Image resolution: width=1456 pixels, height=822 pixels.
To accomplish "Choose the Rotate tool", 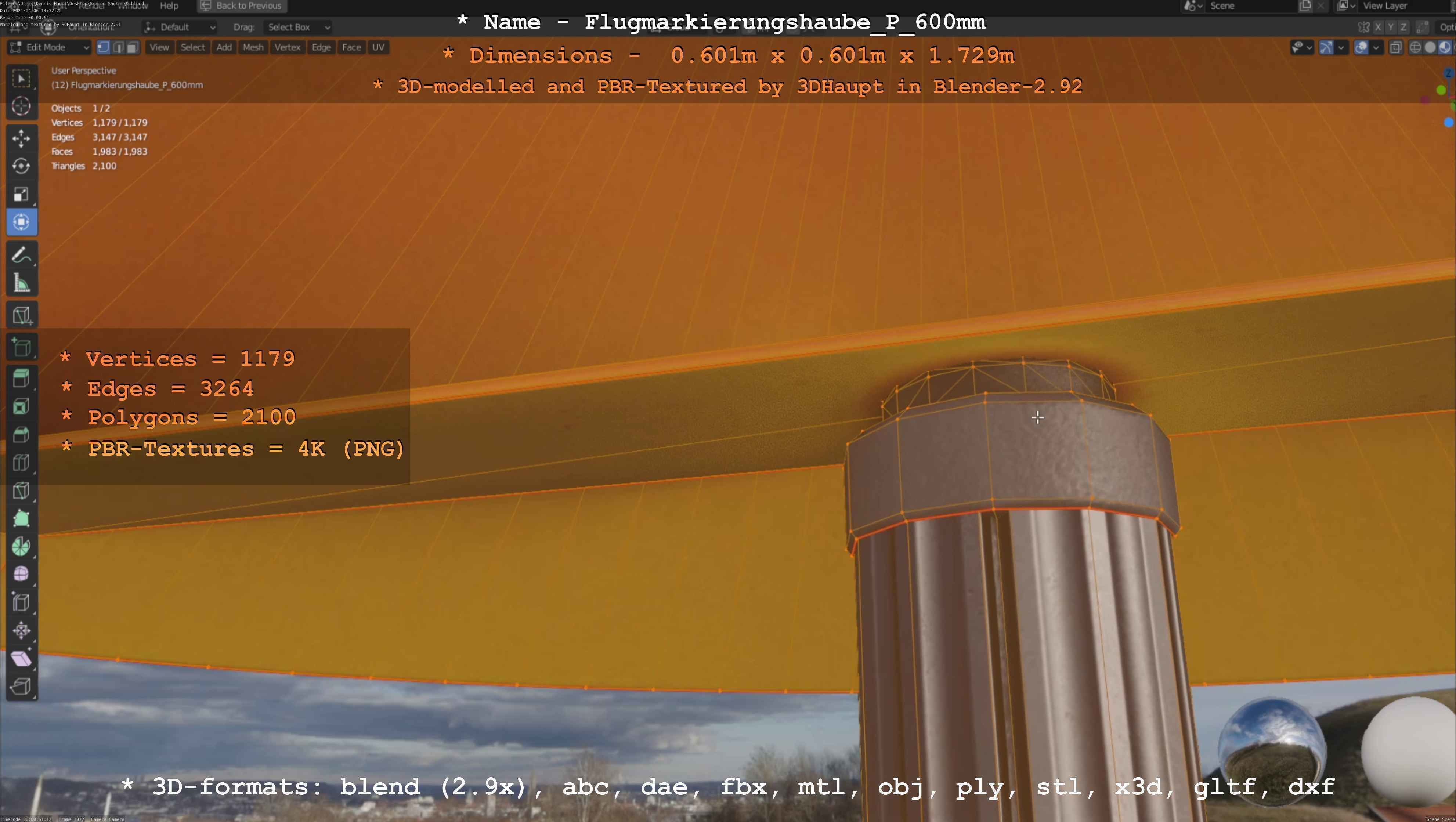I will (x=21, y=166).
